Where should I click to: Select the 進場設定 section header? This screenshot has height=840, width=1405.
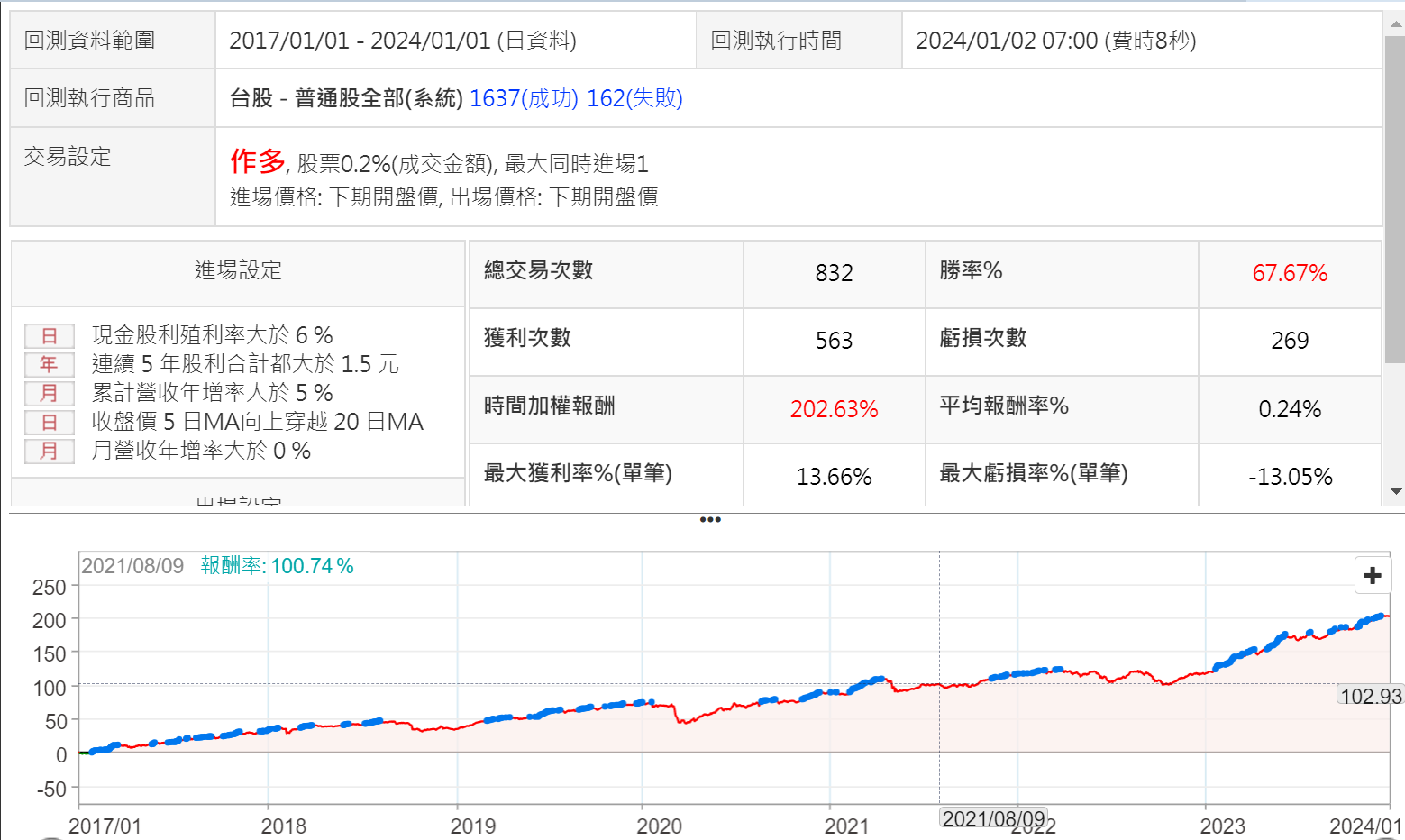pyautogui.click(x=238, y=270)
